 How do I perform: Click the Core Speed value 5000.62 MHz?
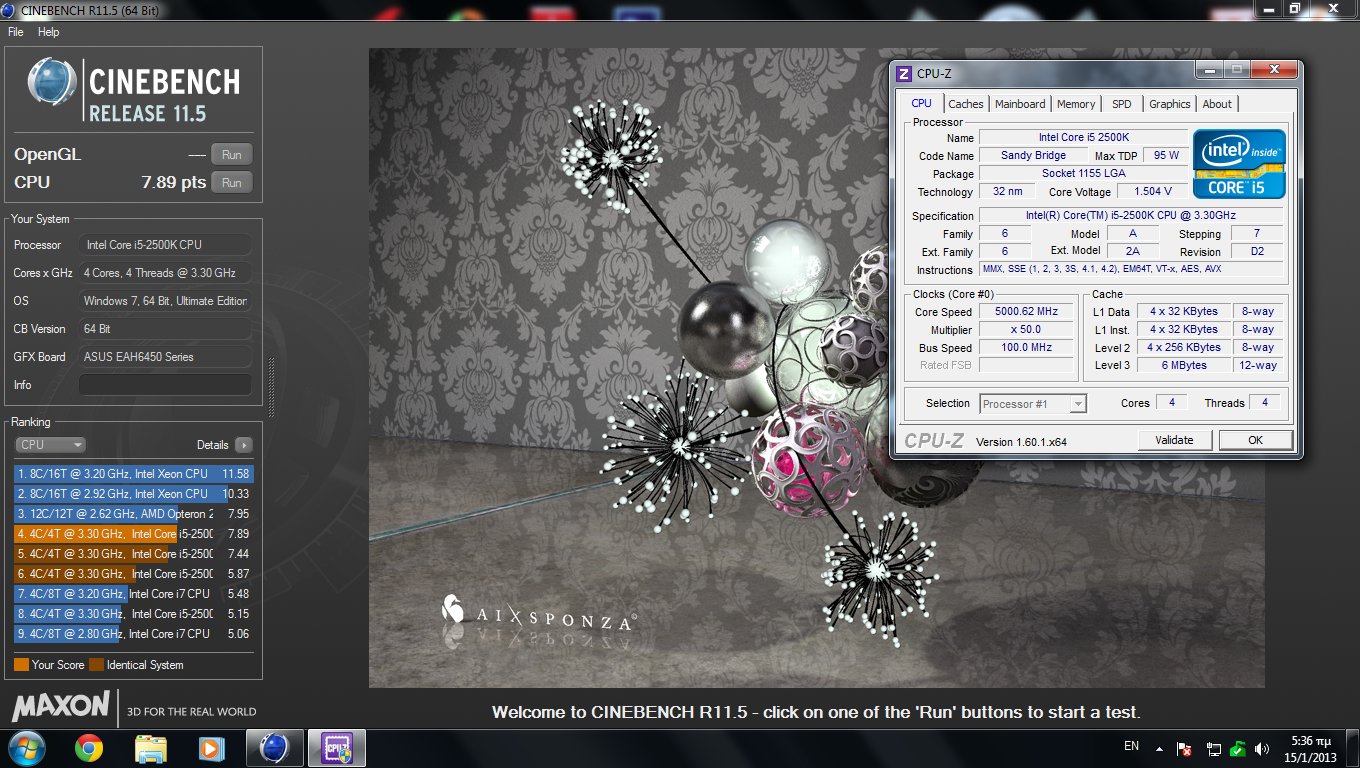(1025, 312)
